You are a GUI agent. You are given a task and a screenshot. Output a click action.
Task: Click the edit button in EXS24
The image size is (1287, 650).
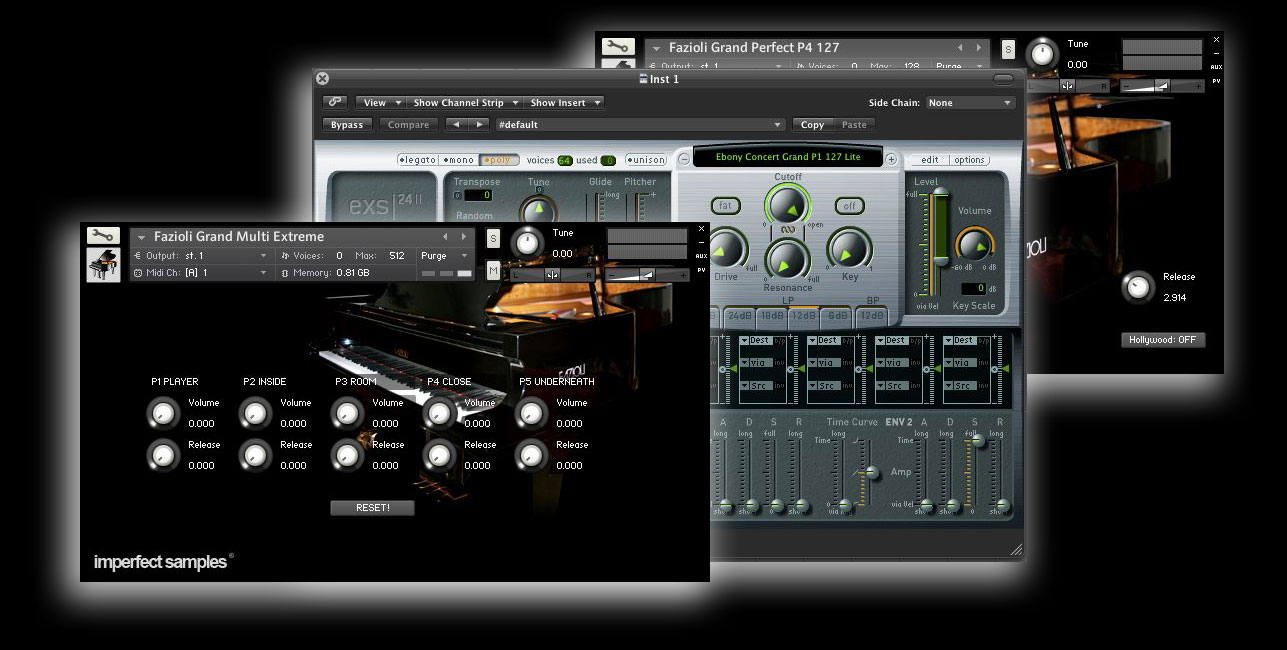(x=930, y=160)
